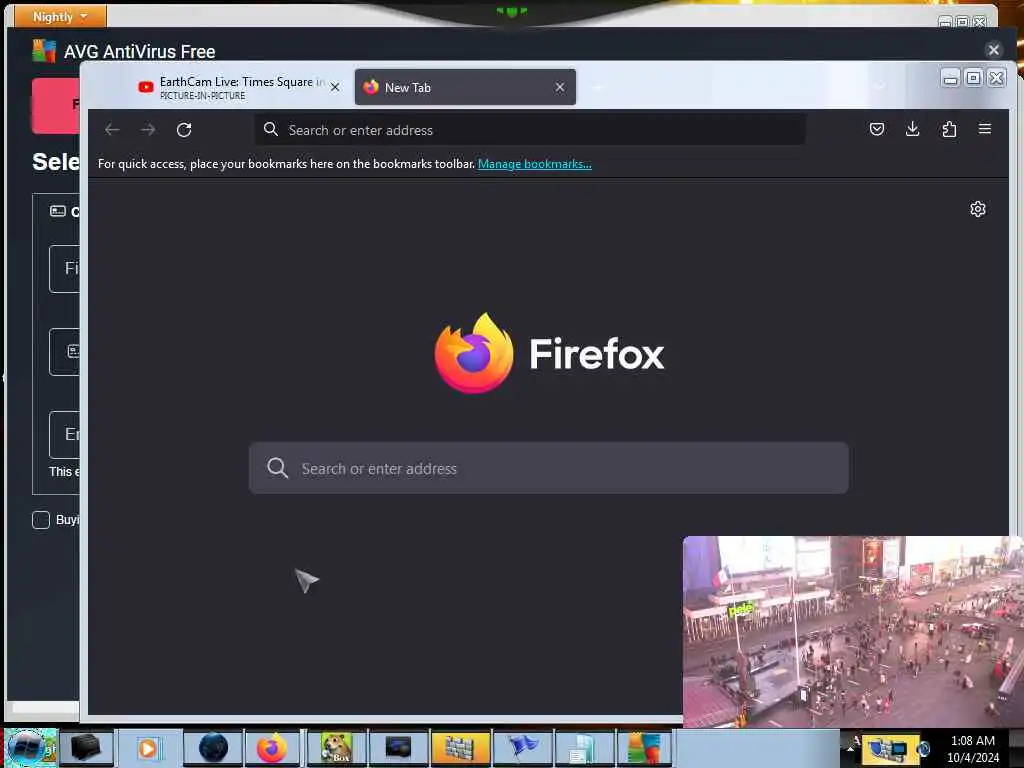The width and height of the screenshot is (1024, 768).
Task: Open the Nightly dropdown menu button
Action: click(60, 16)
